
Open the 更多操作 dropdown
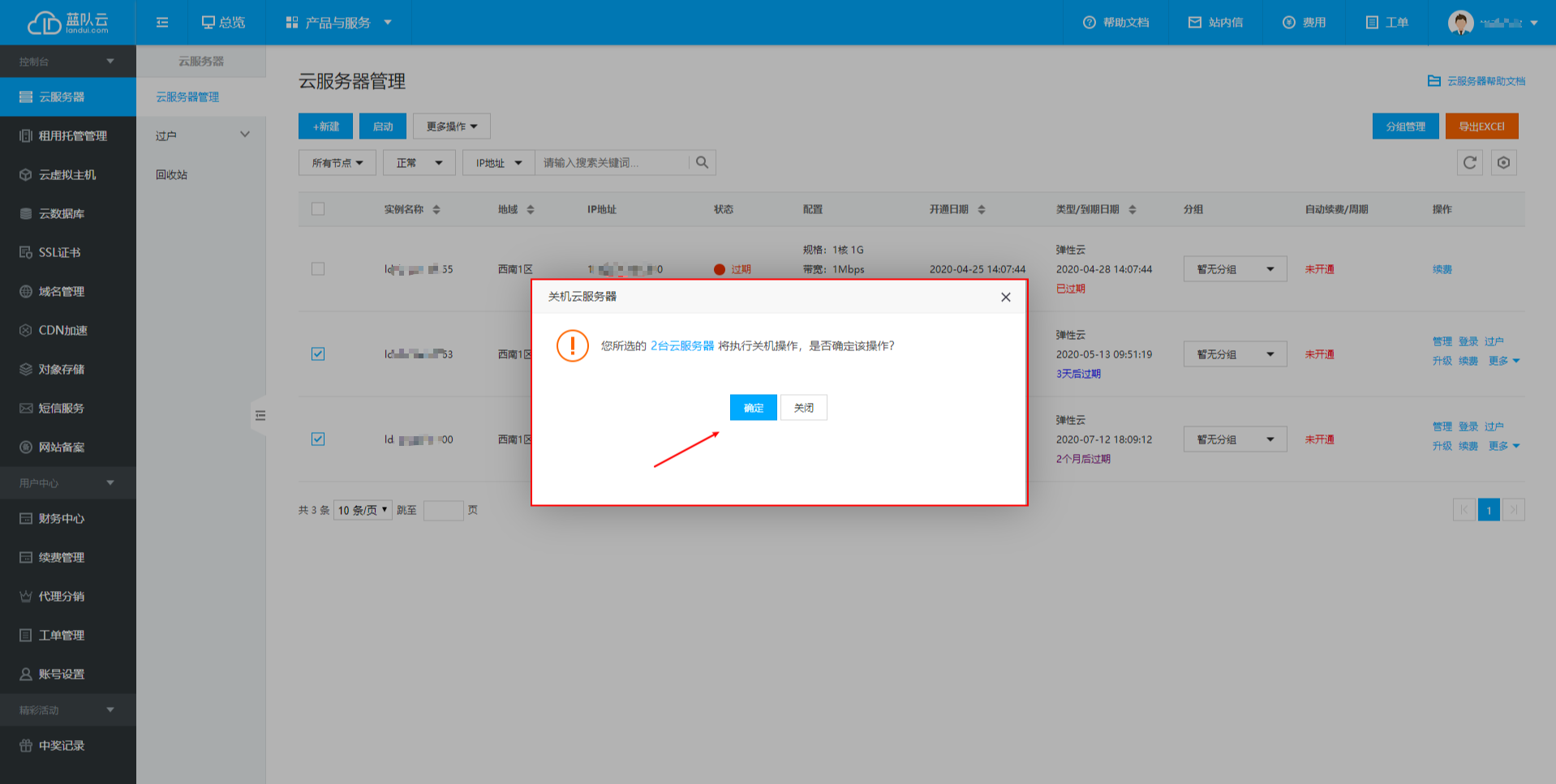451,126
